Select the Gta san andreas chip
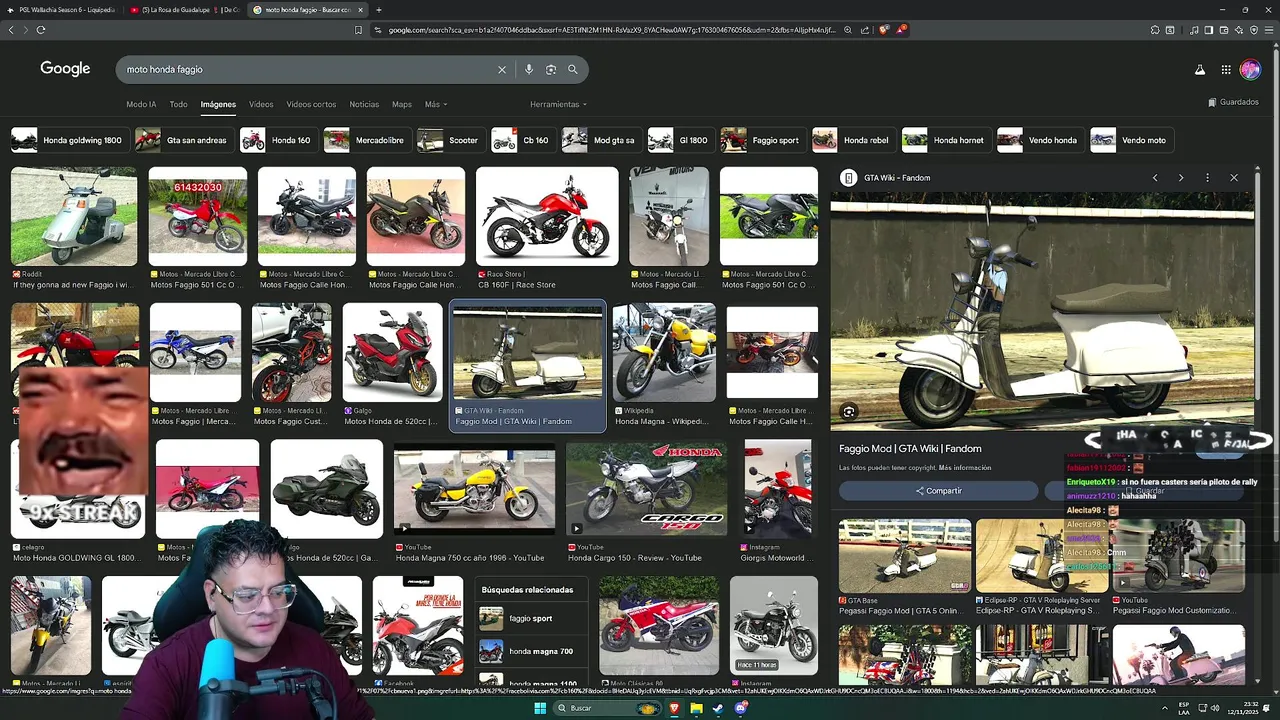Image resolution: width=1280 pixels, height=720 pixels. tap(183, 140)
